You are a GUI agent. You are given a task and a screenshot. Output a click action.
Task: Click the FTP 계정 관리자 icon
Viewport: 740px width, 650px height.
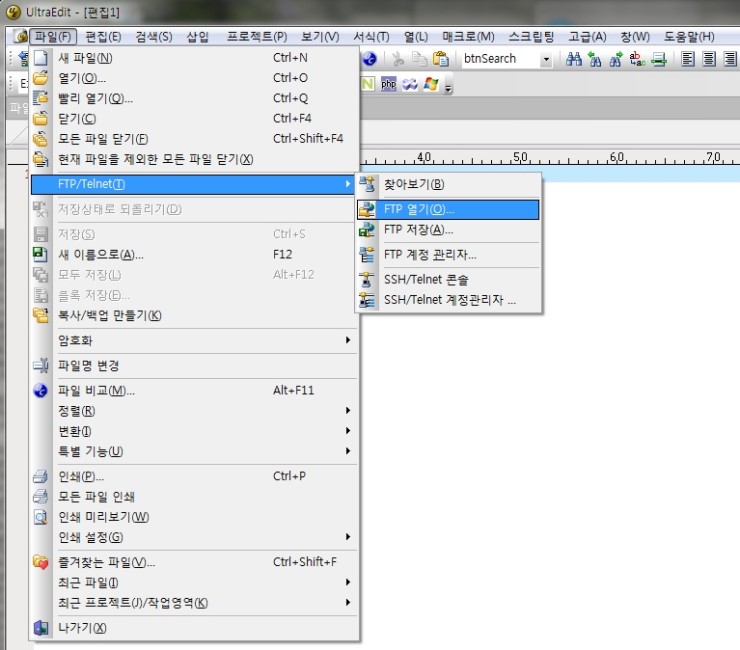click(x=367, y=255)
